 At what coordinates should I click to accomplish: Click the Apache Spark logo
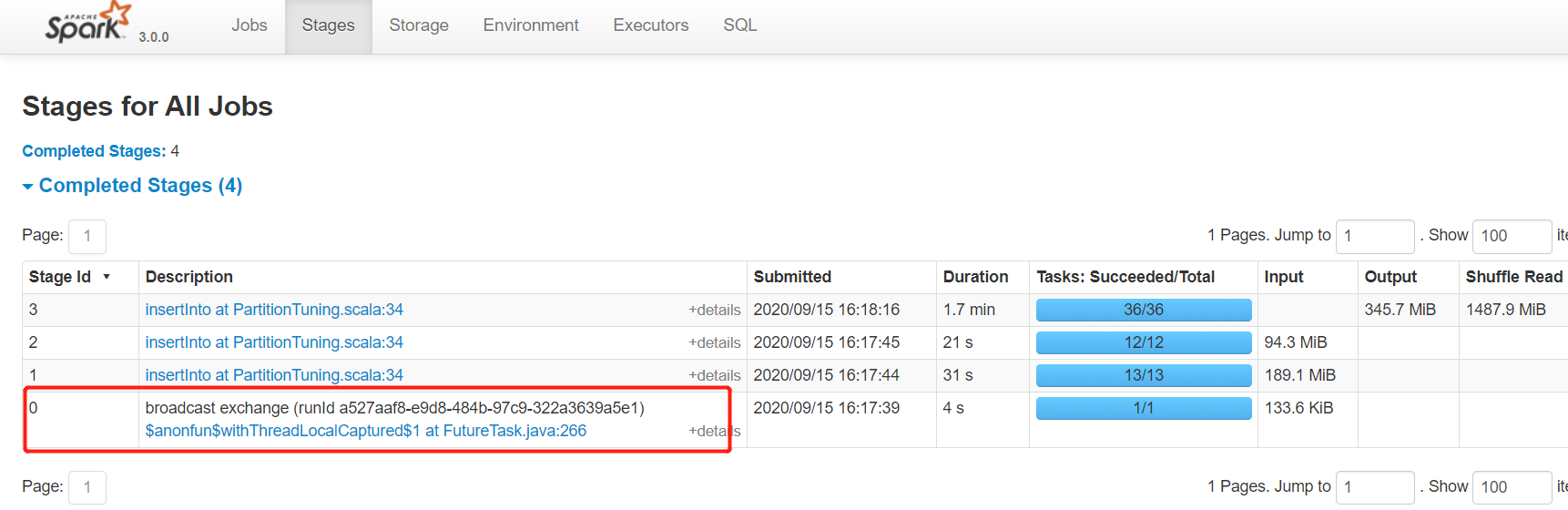click(88, 24)
